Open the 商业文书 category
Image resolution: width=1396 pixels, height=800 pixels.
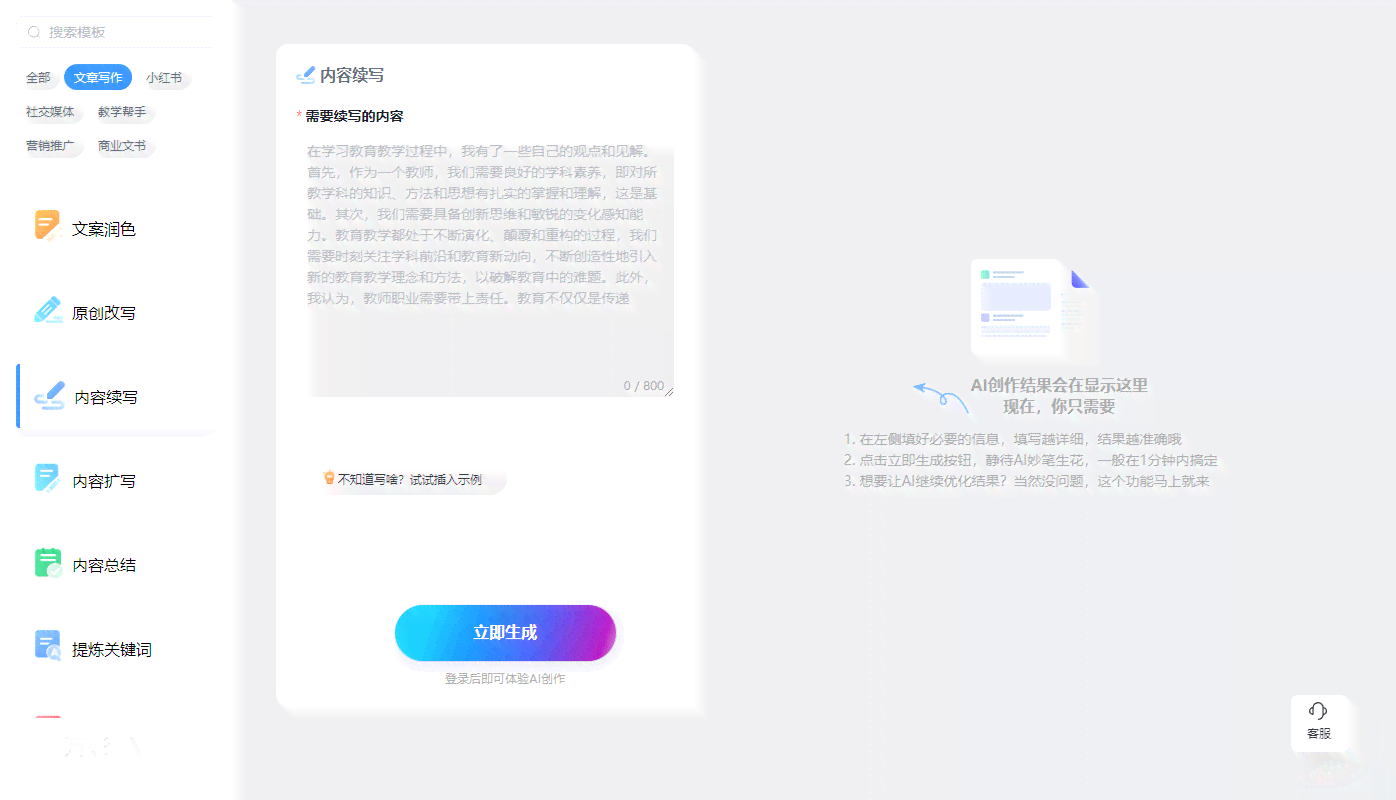click(122, 145)
